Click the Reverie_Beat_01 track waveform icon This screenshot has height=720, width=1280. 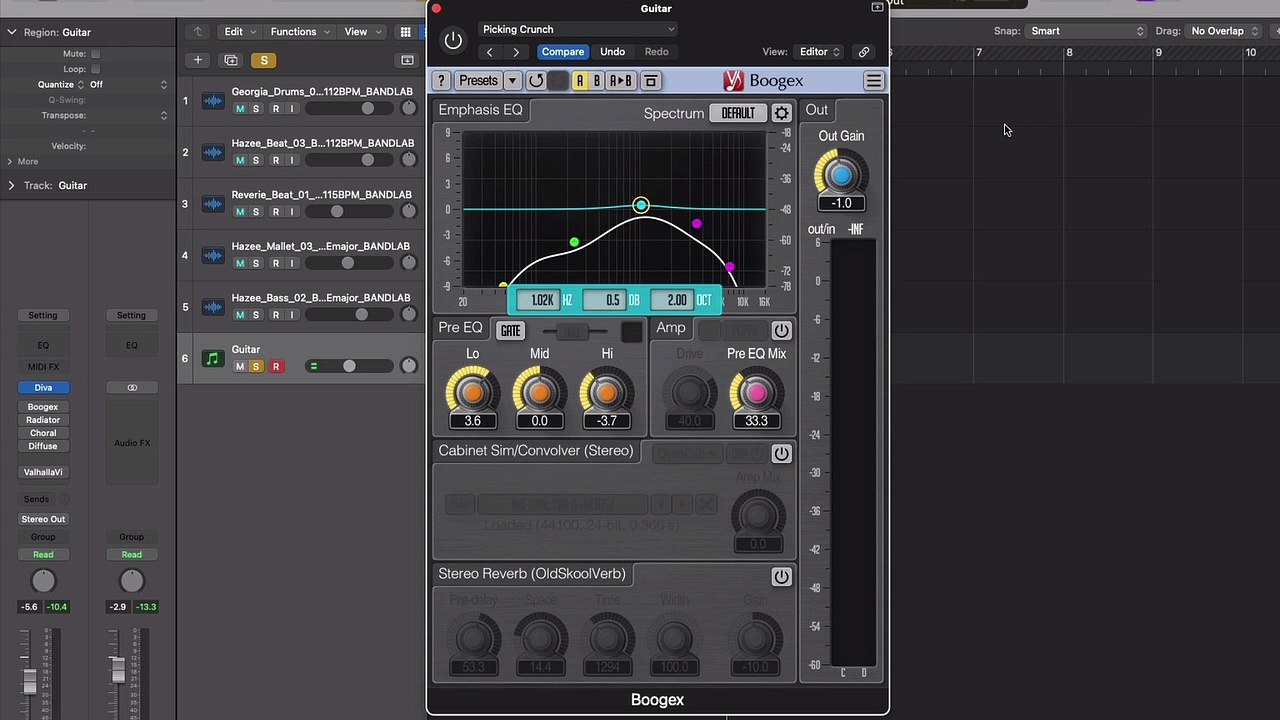212,204
